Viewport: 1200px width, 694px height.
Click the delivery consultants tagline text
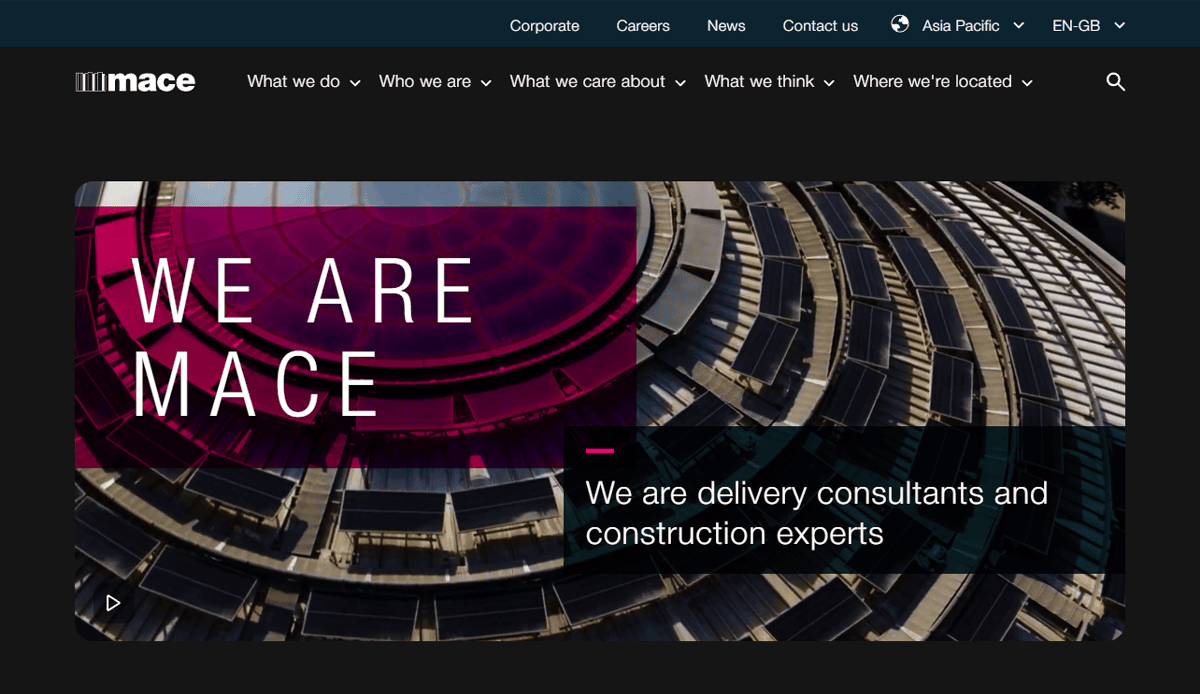coord(818,513)
